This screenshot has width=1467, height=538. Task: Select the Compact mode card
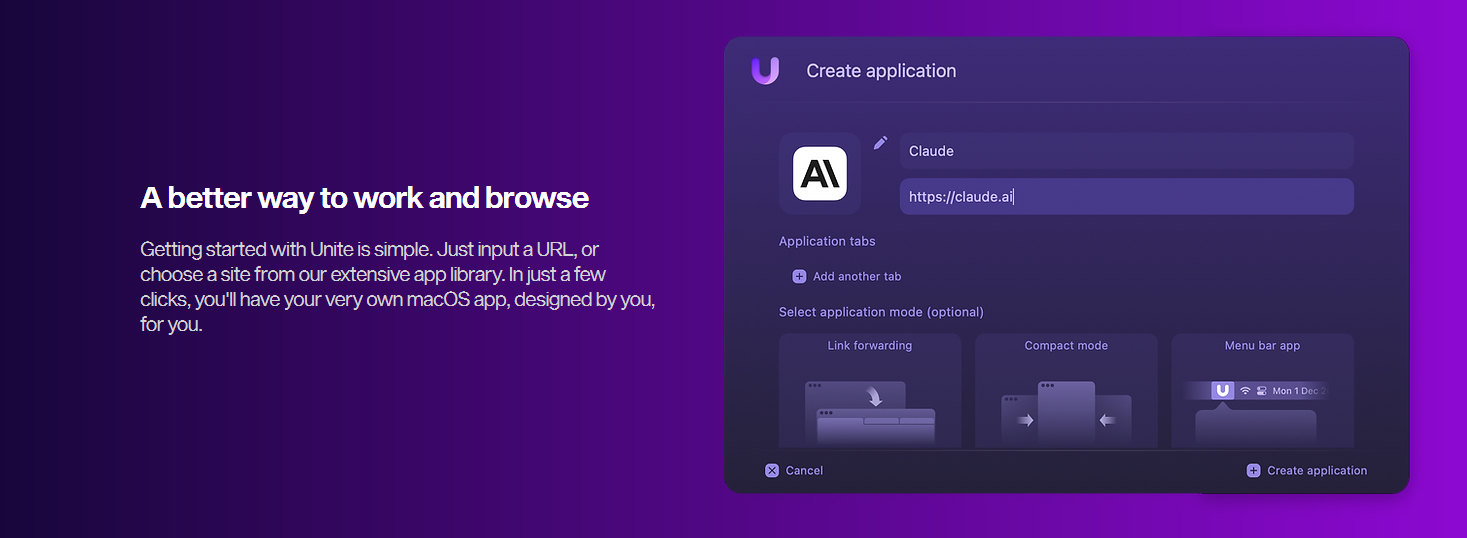click(x=1066, y=391)
